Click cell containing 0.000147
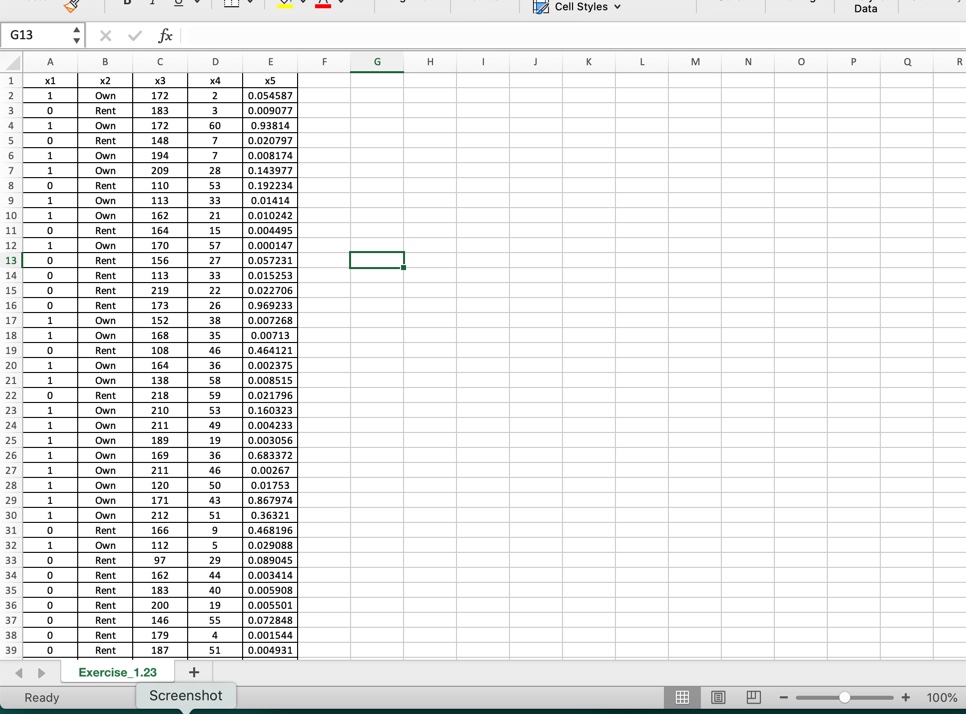966x714 pixels. 270,246
